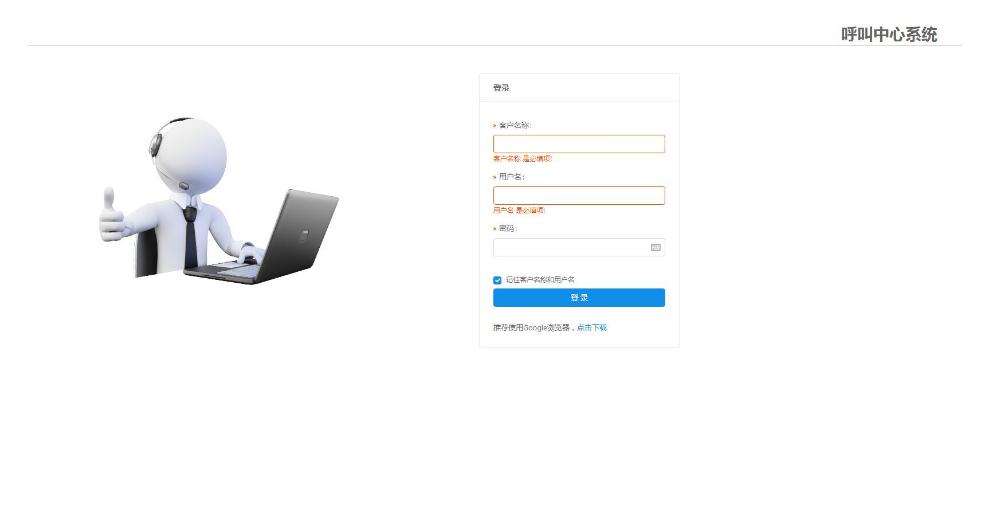Screen dimensions: 984x510
Task: Click the 呼叫中心系统 header title
Action: coord(889,35)
